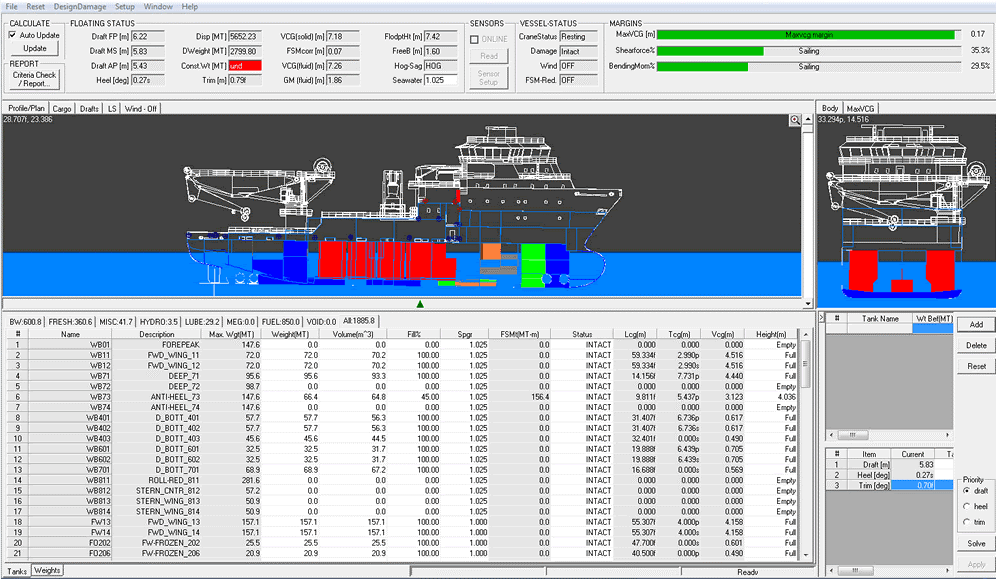996x579 pixels.
Task: Click right arrow of tank list horizontal scrollbar
Action: (x=946, y=435)
